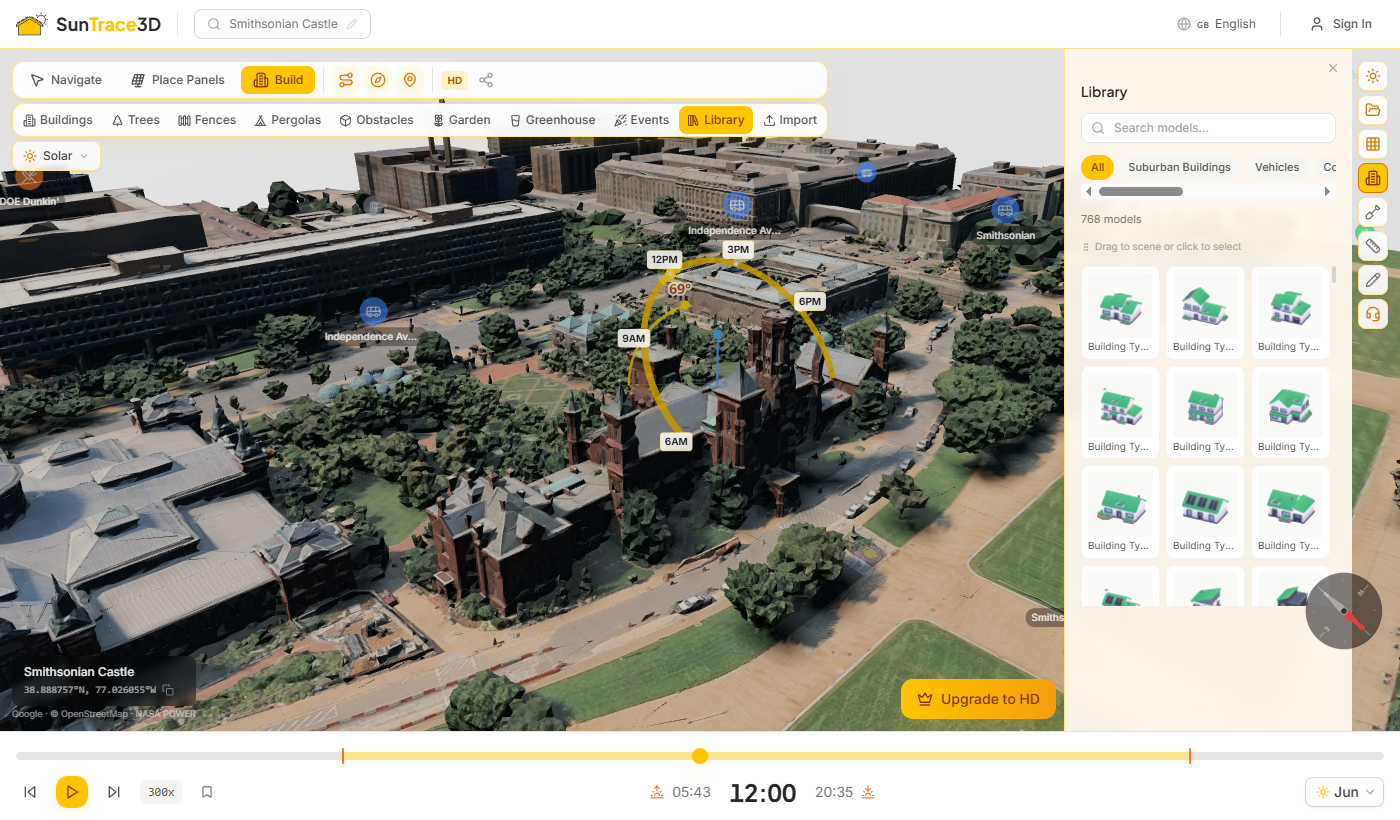
Task: Click Sign In
Action: pos(1341,24)
